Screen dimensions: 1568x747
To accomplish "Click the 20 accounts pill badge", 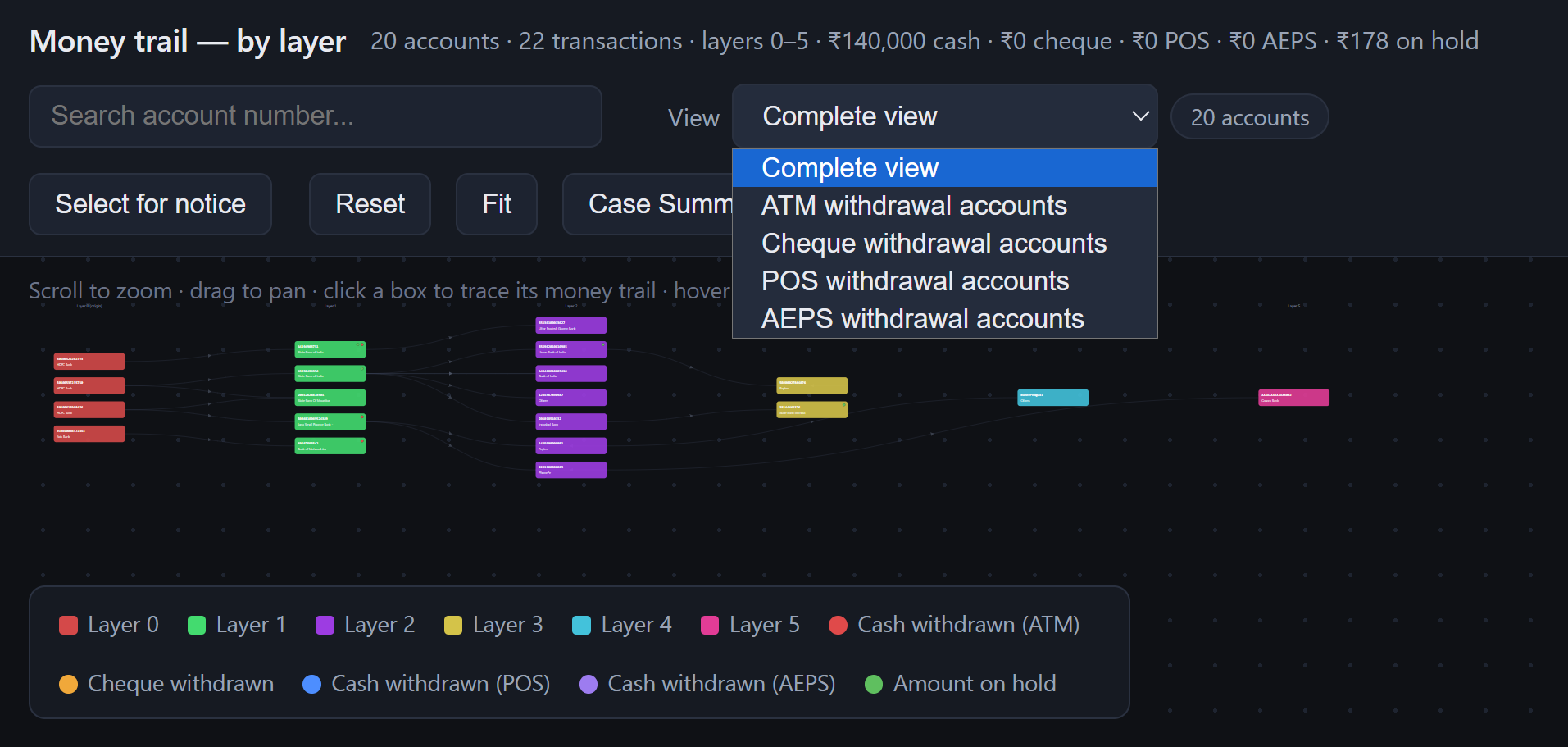I will point(1250,117).
